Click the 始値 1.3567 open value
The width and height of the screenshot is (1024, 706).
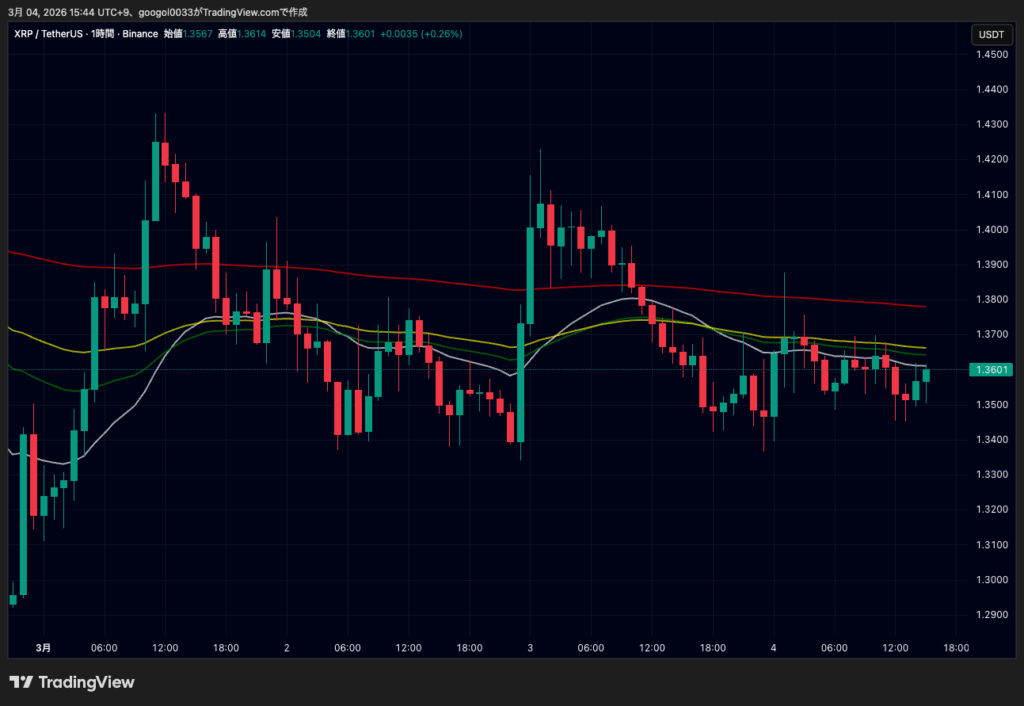pos(188,34)
